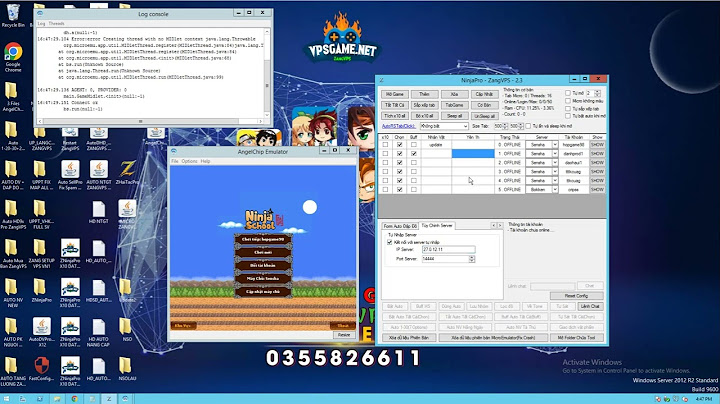Uncheck Buff box in row 1 OFFLINE
The width and height of the screenshot is (720, 404).
[414, 153]
